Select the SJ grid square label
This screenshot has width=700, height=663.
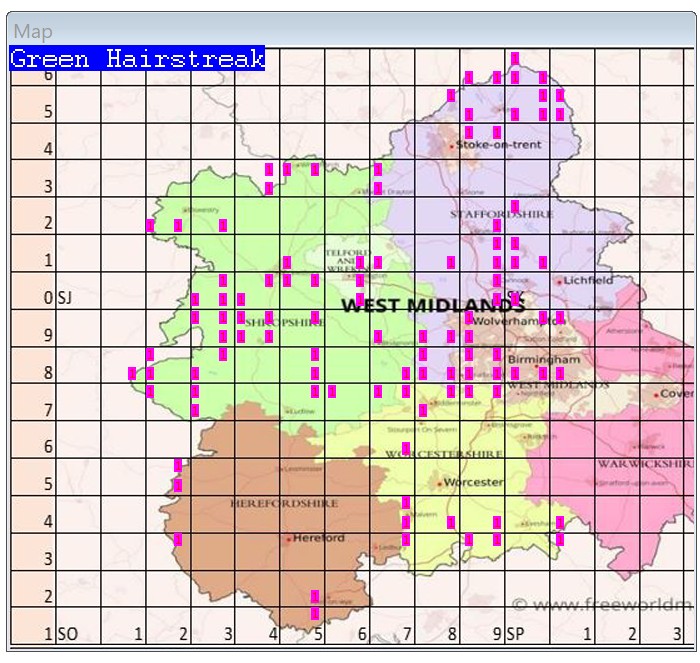click(66, 298)
